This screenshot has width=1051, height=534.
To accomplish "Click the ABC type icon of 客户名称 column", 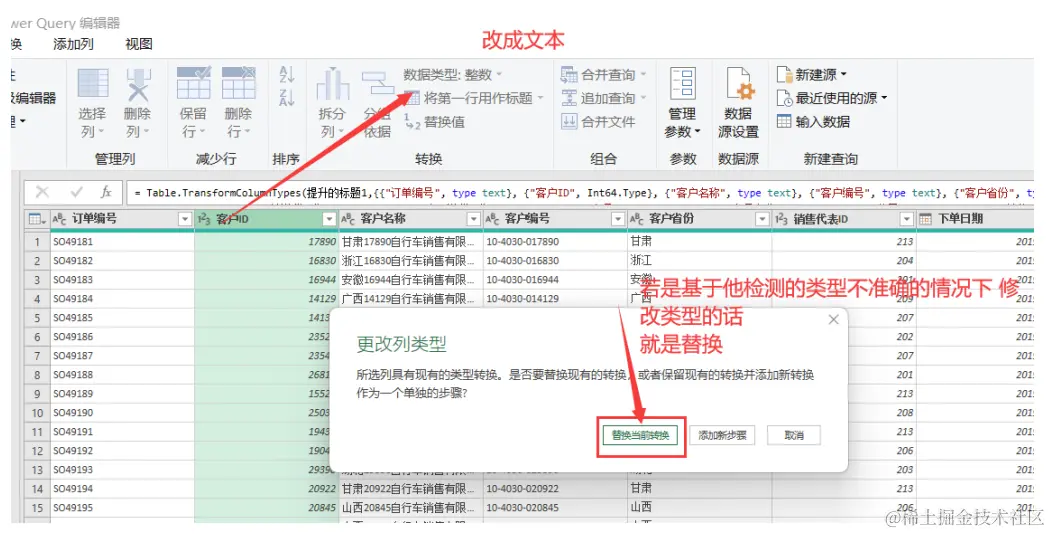I will pyautogui.click(x=348, y=219).
